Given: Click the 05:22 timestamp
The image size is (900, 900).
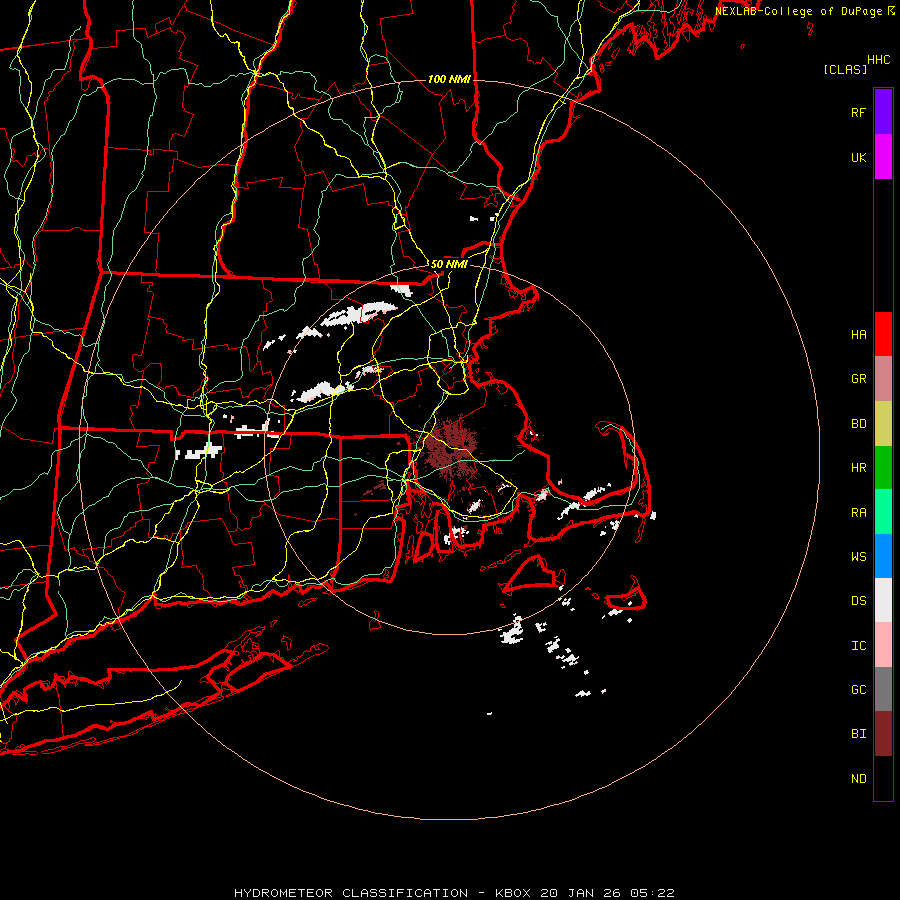Looking at the screenshot, I should coord(652,893).
